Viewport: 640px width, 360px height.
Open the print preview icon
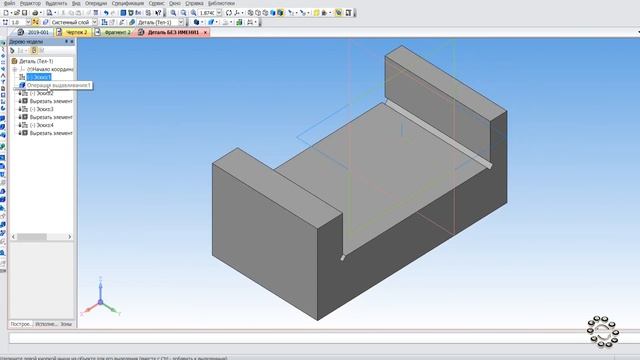point(49,13)
